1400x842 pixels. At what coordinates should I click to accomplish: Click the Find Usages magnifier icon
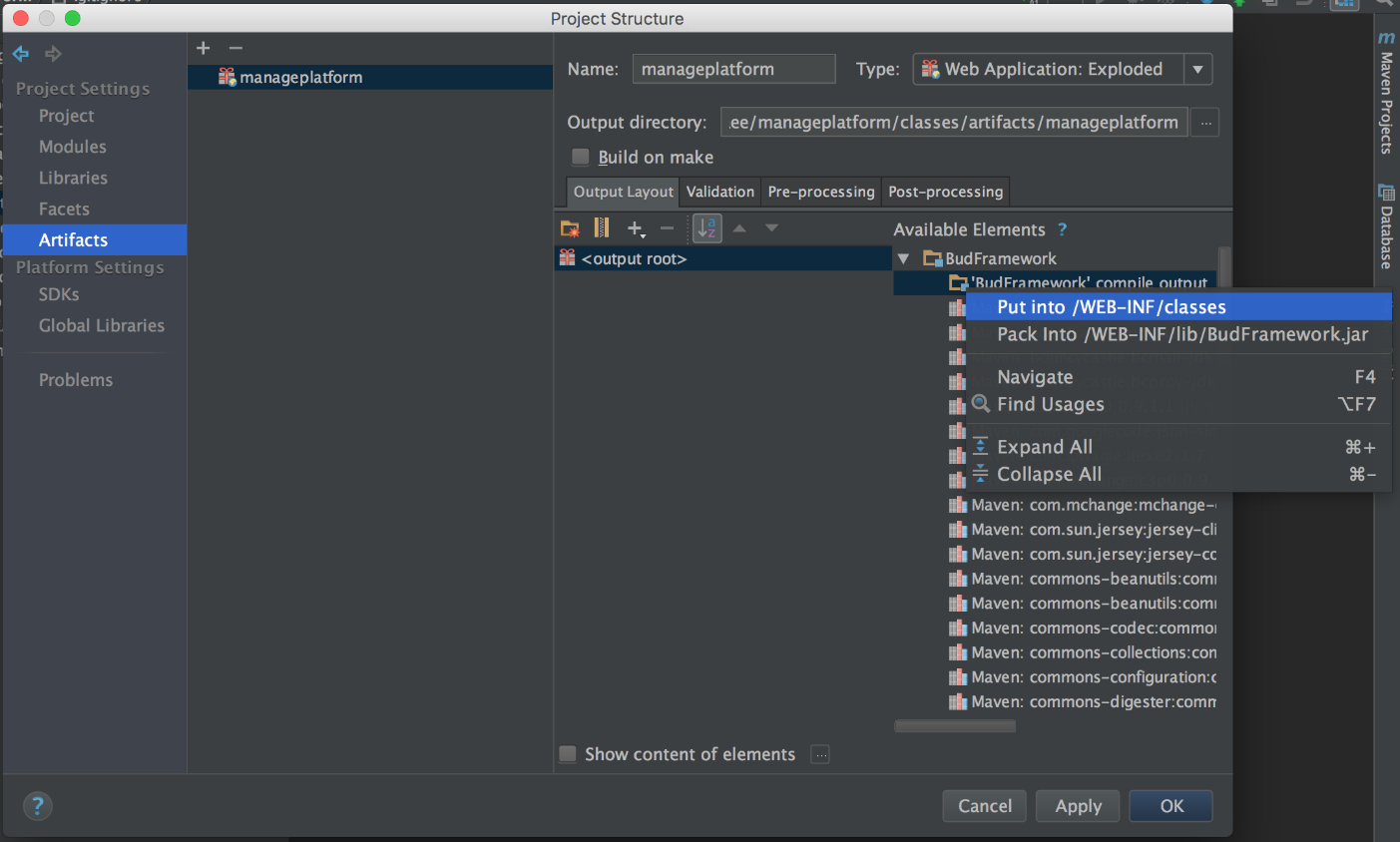click(981, 404)
